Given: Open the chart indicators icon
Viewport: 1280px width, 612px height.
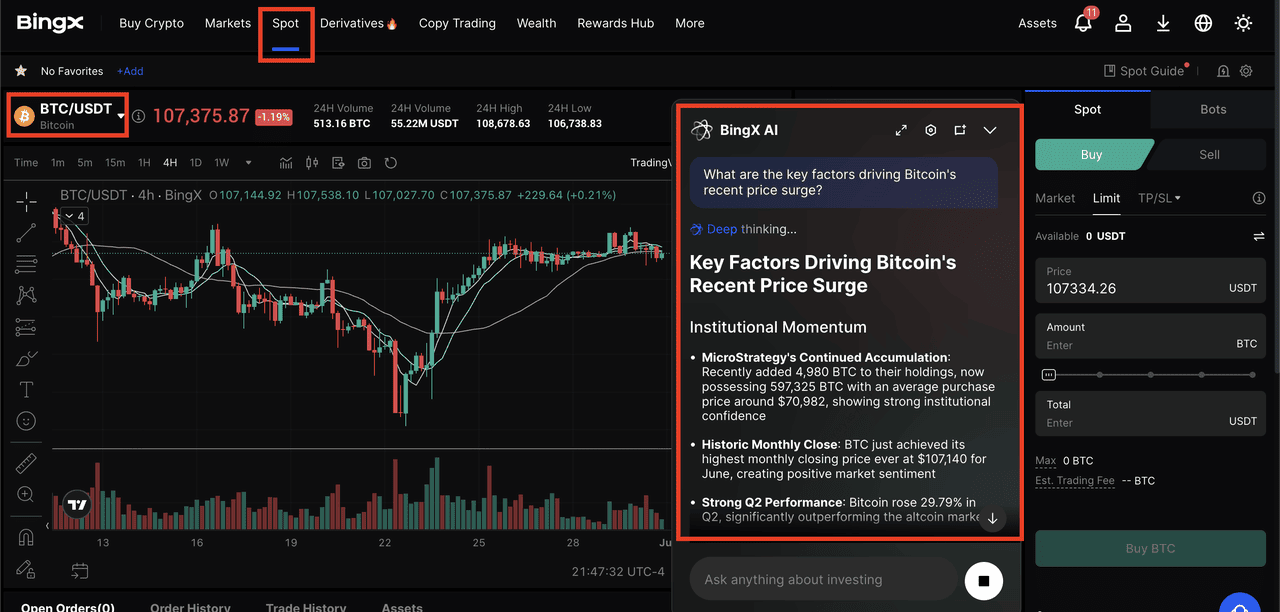Looking at the screenshot, I should 286,163.
